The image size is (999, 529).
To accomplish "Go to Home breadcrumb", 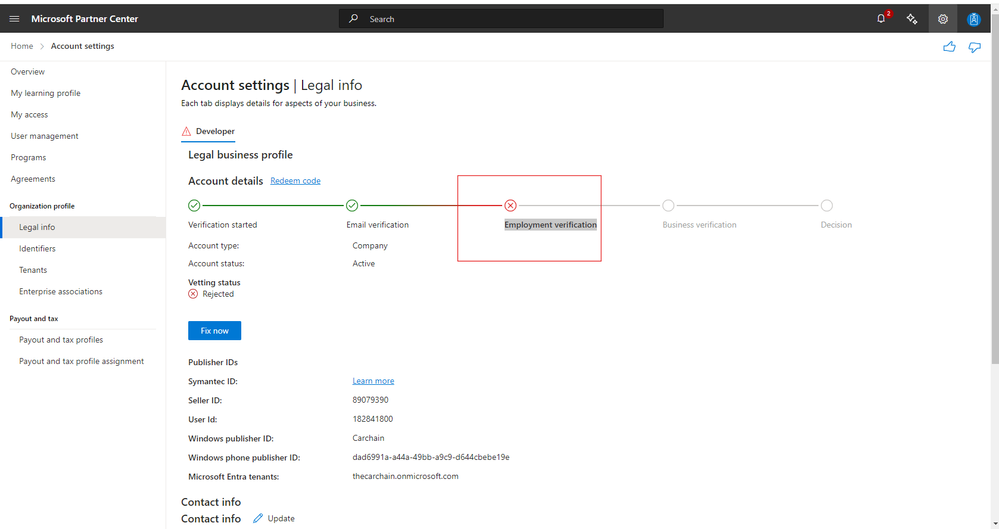I will (x=22, y=46).
